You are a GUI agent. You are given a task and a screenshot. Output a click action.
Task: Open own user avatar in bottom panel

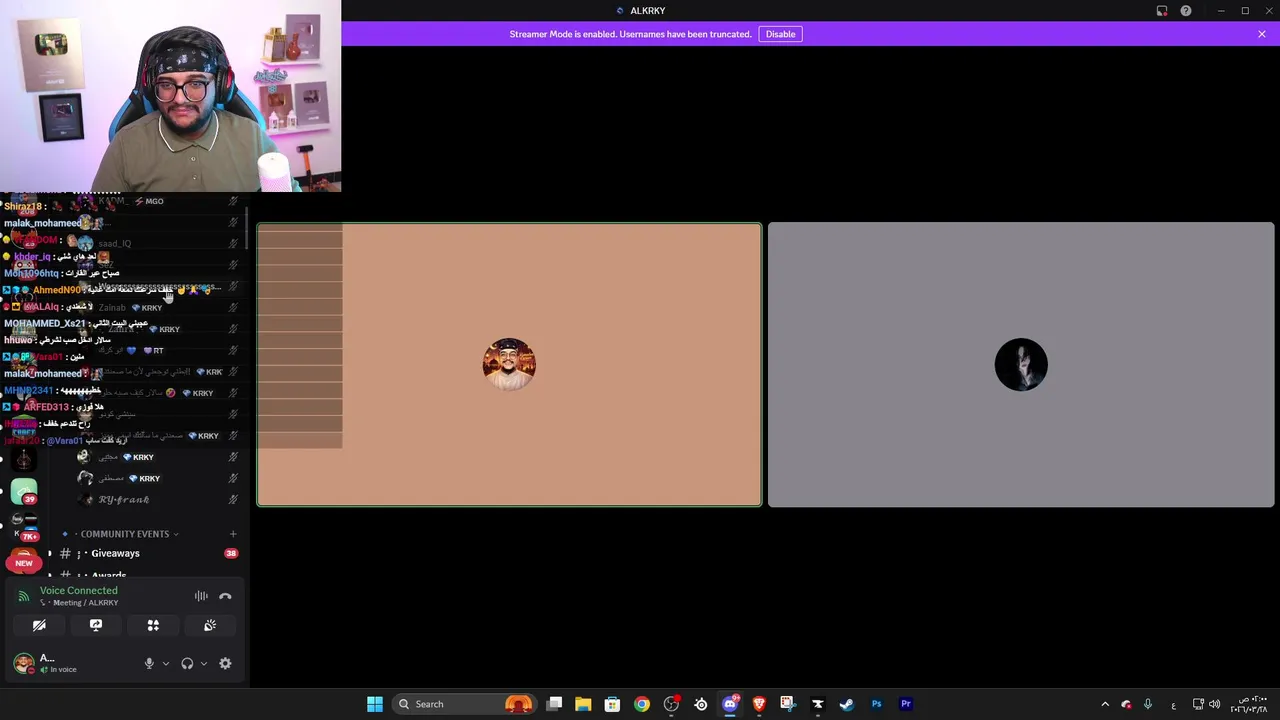(x=23, y=662)
